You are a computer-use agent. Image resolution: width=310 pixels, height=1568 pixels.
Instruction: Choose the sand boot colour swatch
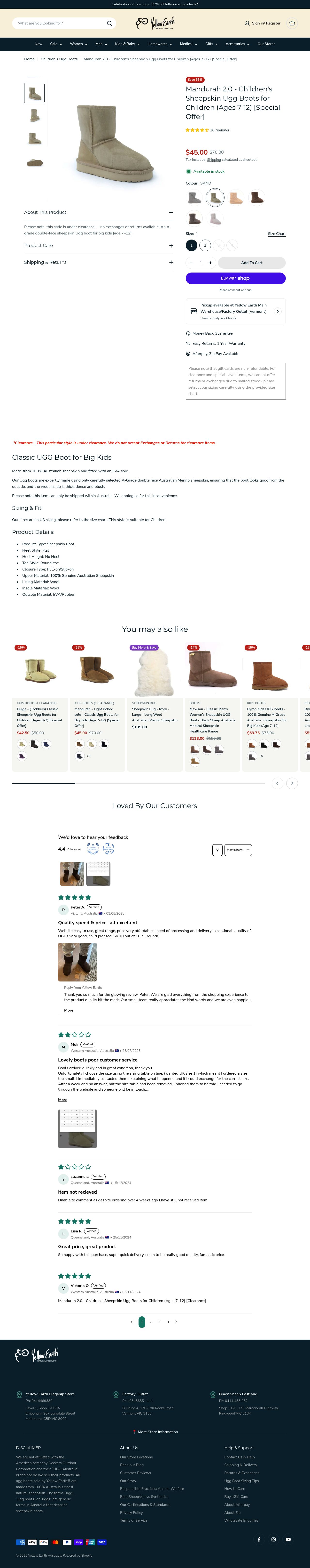[215, 197]
